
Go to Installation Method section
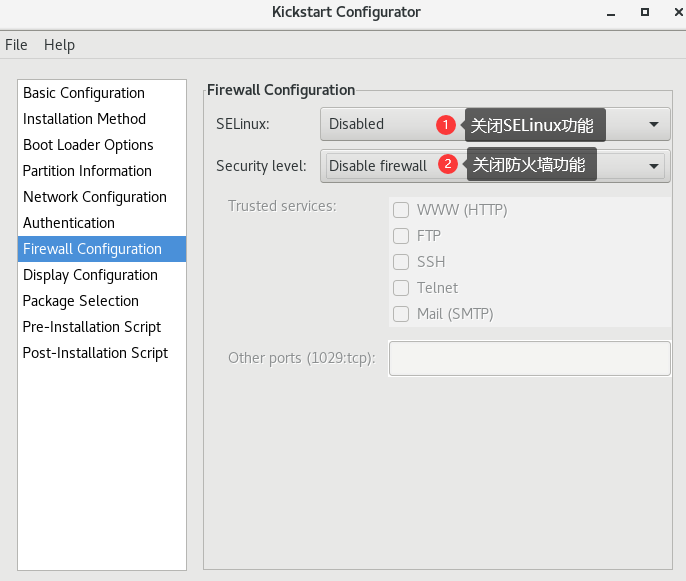[102, 119]
